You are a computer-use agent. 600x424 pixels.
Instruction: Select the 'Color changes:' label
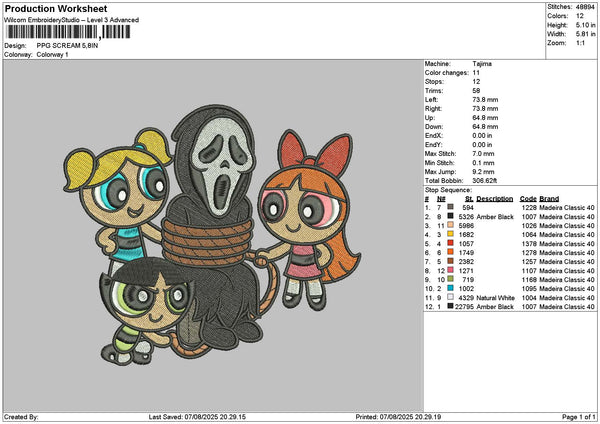coord(447,73)
